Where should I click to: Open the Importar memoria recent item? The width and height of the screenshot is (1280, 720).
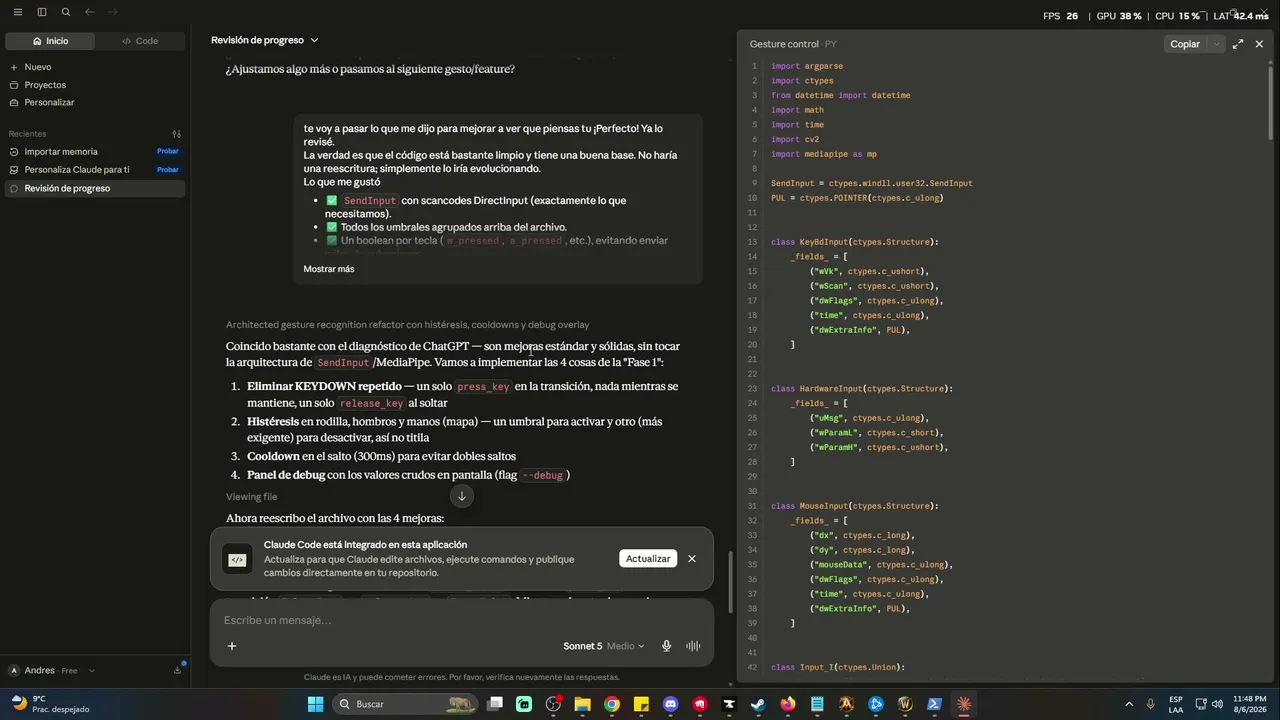[x=61, y=152]
